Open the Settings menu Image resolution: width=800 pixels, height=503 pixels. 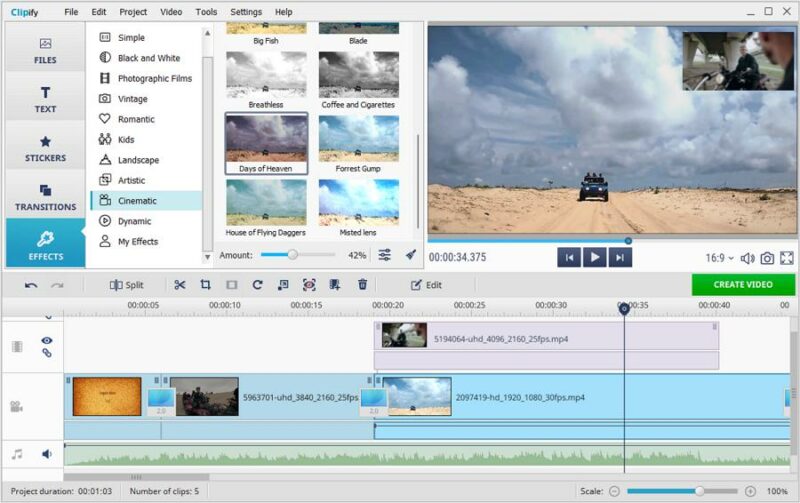pos(246,12)
